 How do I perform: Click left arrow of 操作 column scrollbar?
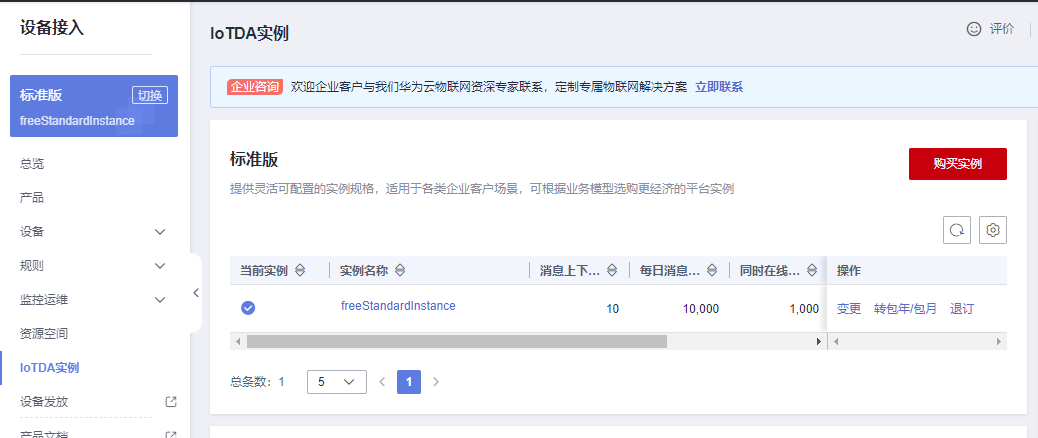(836, 341)
